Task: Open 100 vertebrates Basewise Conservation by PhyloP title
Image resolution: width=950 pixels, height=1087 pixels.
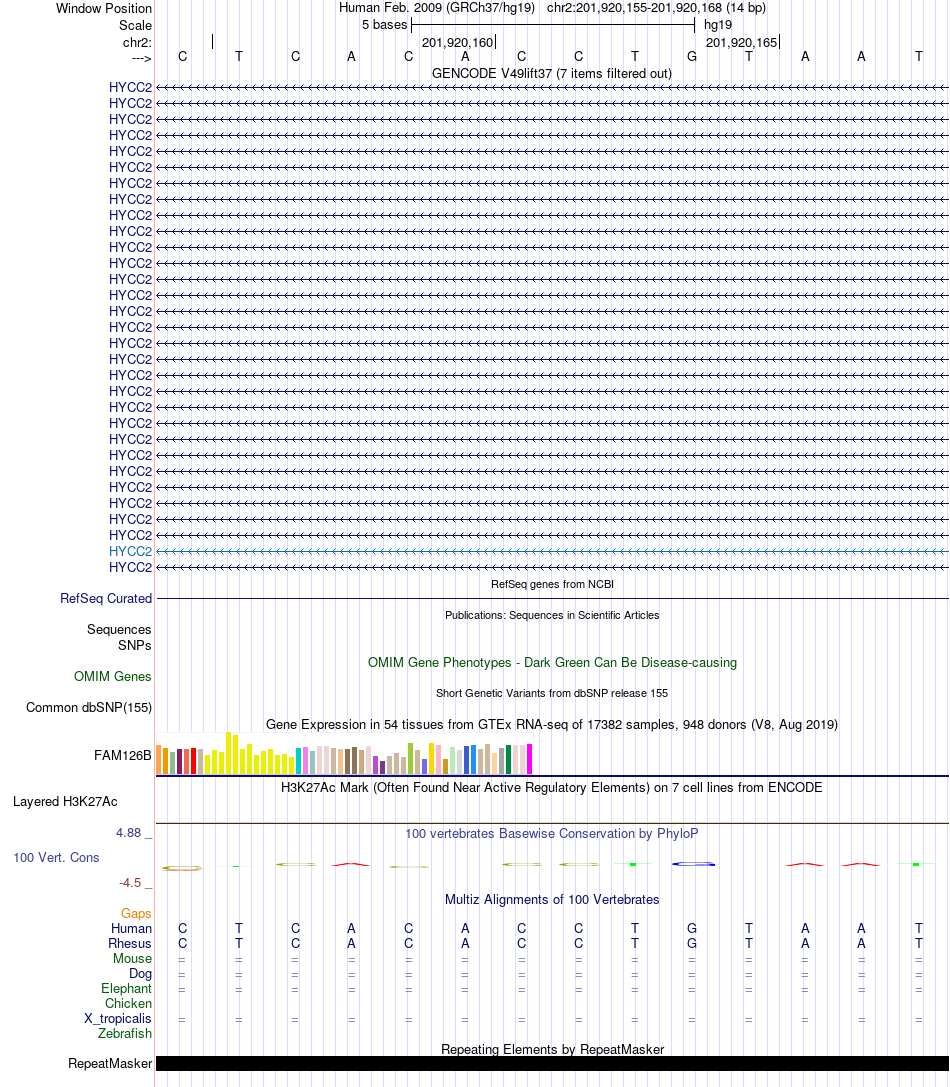Action: click(552, 833)
